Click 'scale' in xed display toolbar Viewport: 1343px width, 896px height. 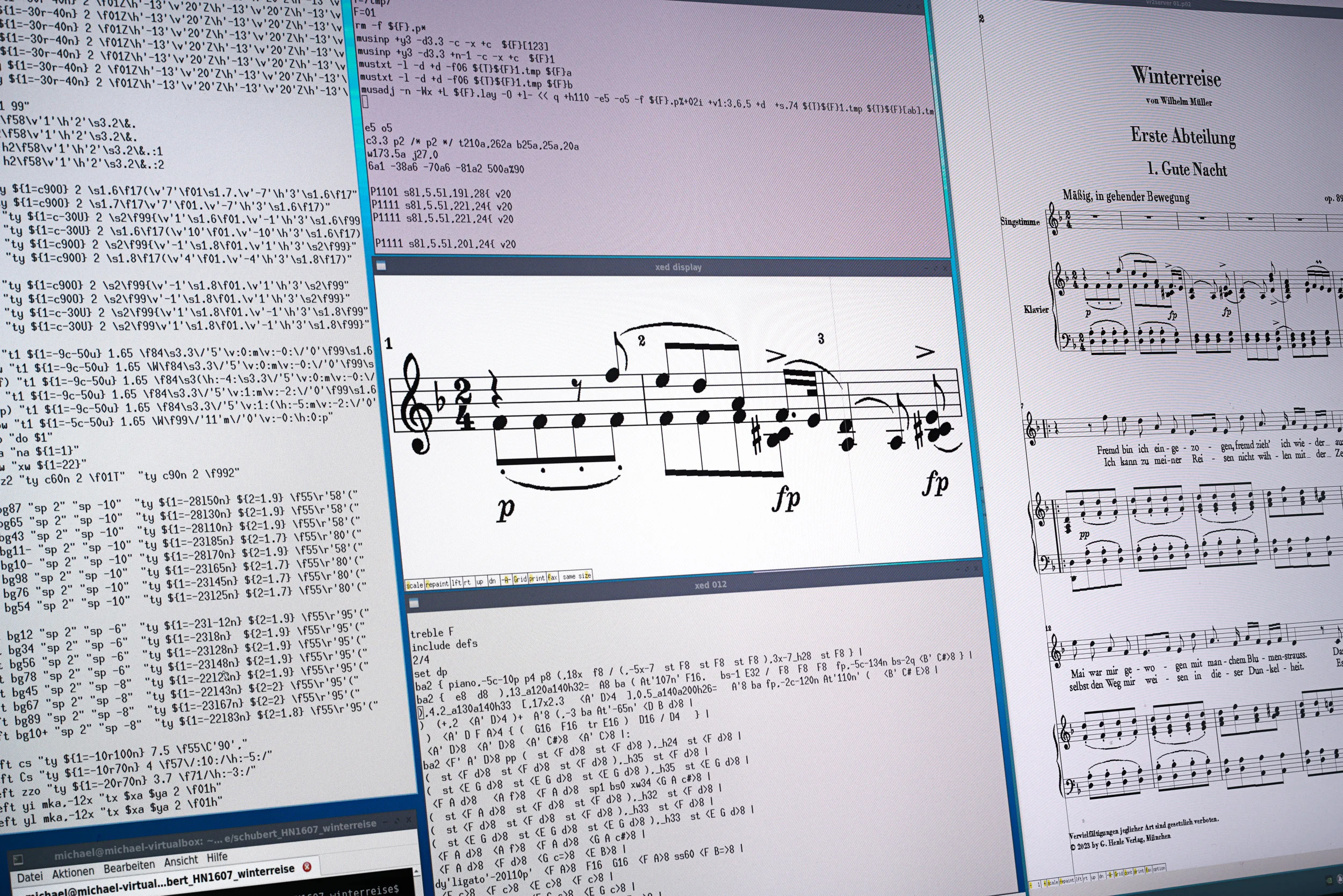coord(415,585)
